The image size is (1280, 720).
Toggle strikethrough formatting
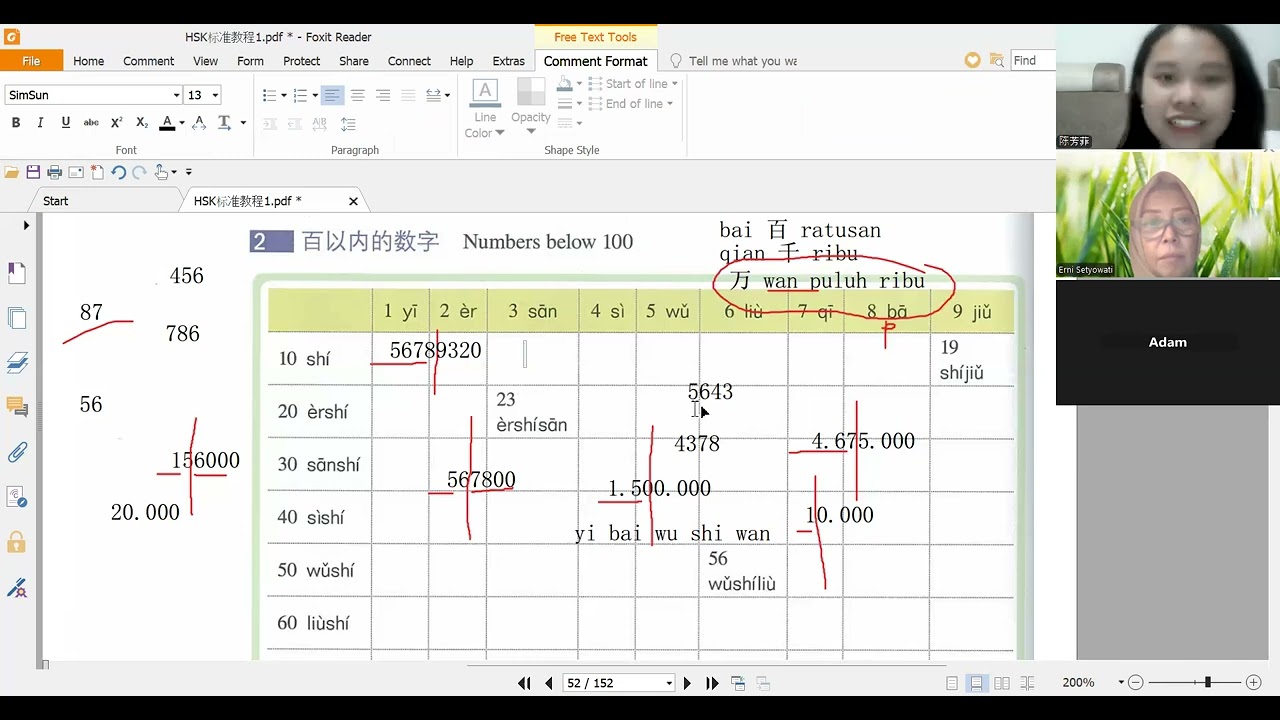91,123
